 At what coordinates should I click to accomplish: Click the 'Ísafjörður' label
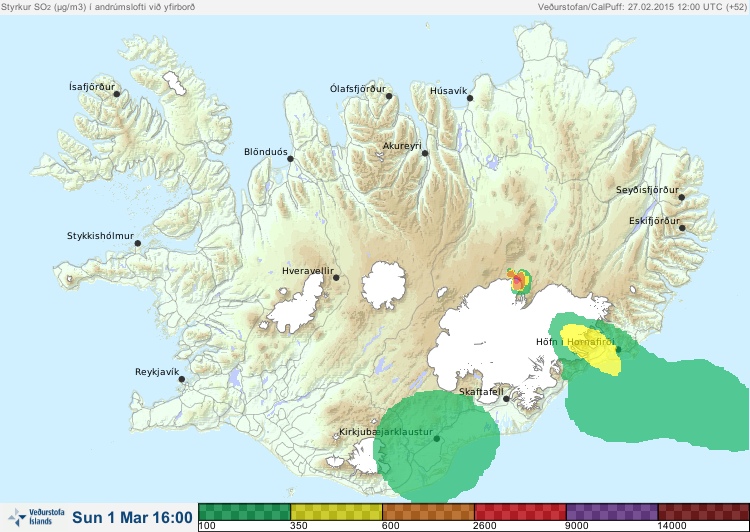click(x=92, y=87)
